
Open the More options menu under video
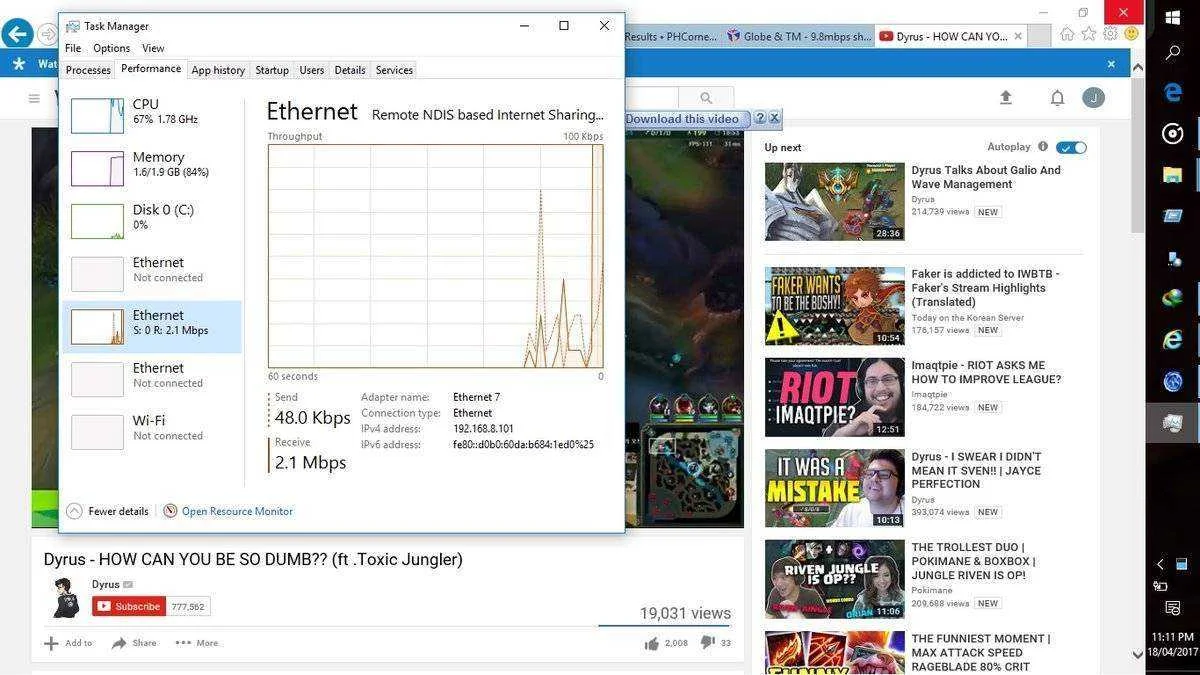coord(197,643)
